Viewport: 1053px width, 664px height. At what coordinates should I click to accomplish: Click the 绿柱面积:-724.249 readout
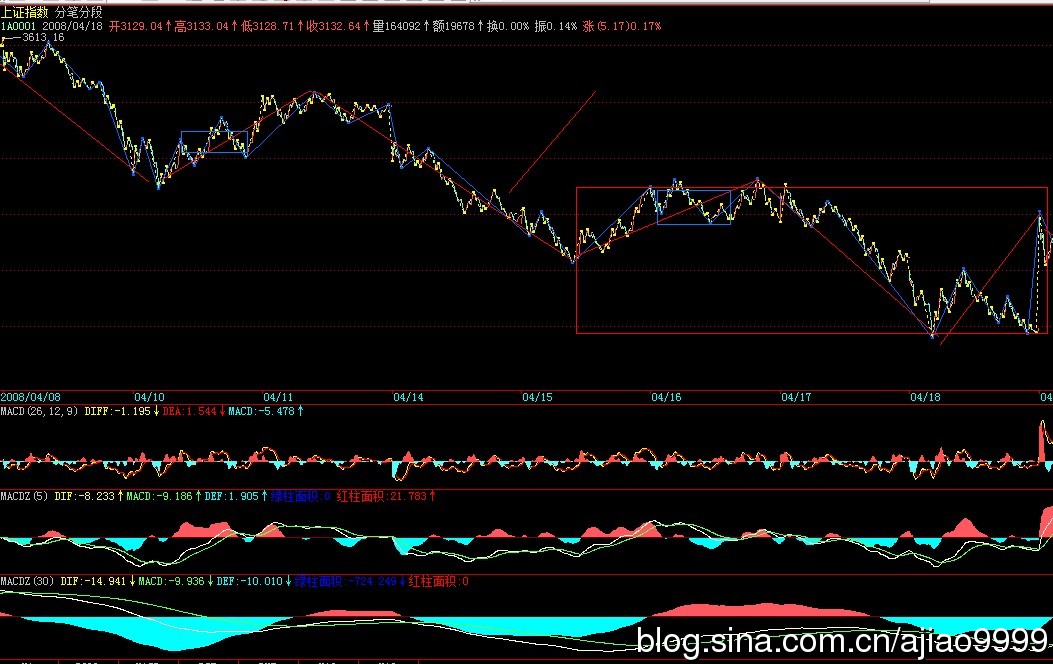pyautogui.click(x=348, y=580)
